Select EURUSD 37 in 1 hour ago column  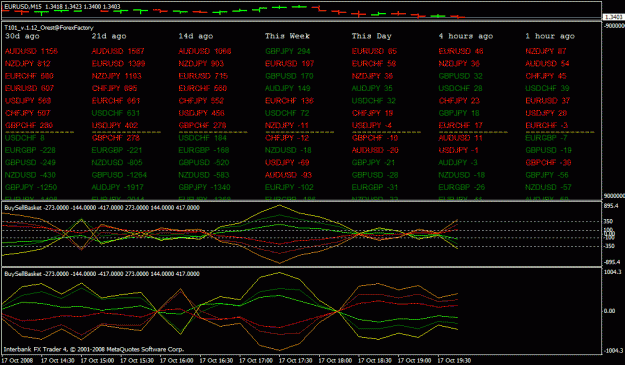coord(548,101)
